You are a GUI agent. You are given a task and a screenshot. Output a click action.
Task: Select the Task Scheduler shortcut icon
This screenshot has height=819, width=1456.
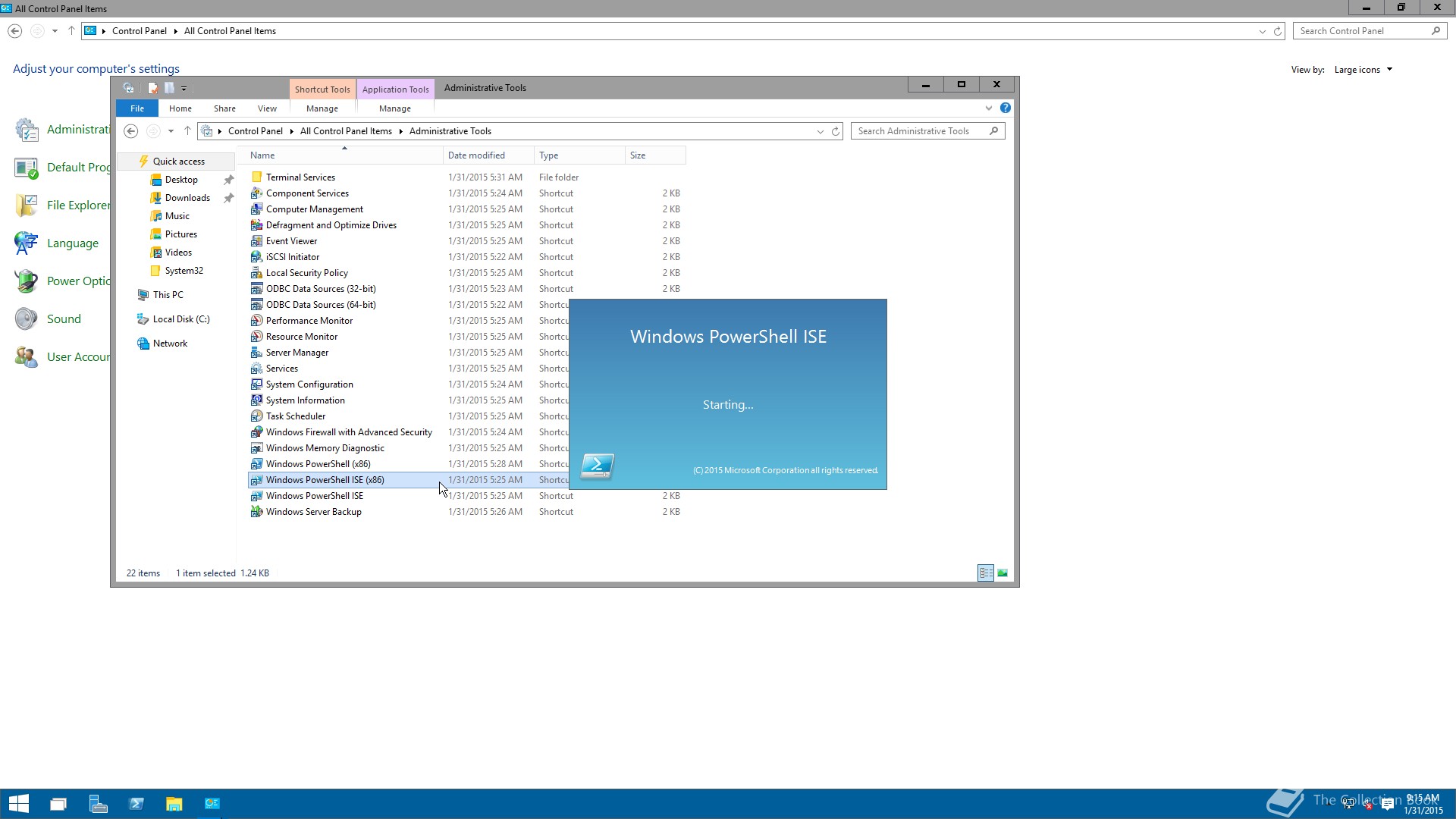tap(256, 416)
